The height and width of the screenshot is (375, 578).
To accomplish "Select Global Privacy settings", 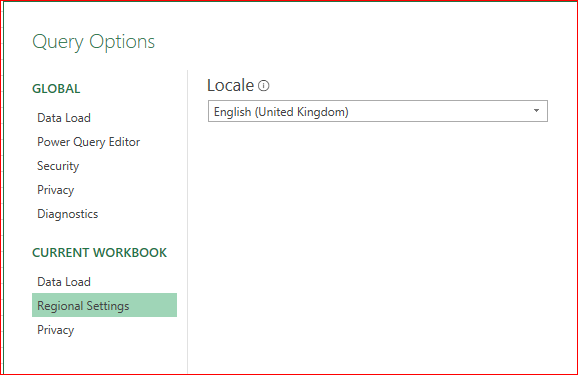I will click(55, 190).
